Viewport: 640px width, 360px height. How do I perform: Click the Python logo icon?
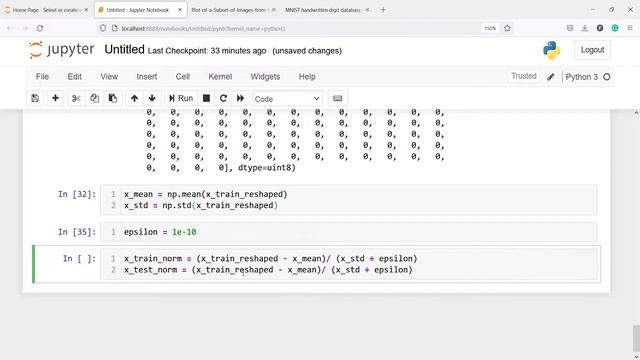[551, 50]
